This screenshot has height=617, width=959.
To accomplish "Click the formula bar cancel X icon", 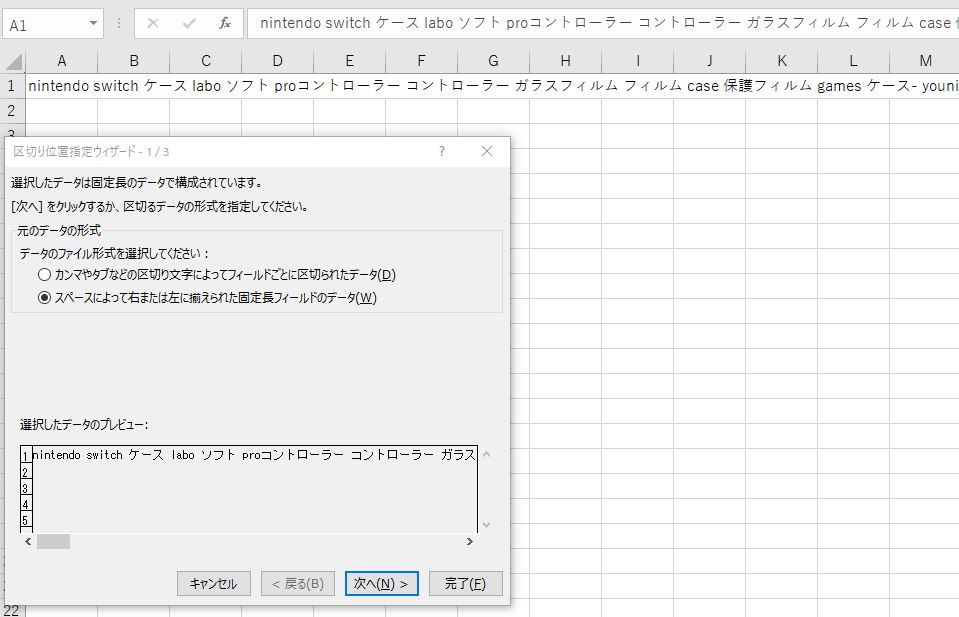I will (153, 23).
